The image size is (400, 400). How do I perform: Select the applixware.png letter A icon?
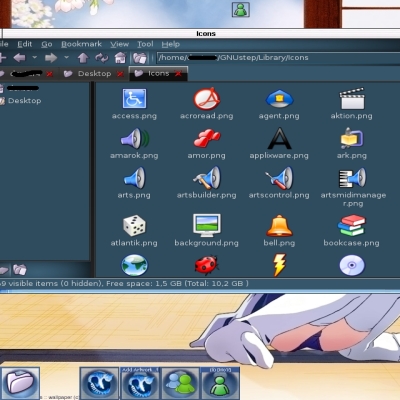279,138
